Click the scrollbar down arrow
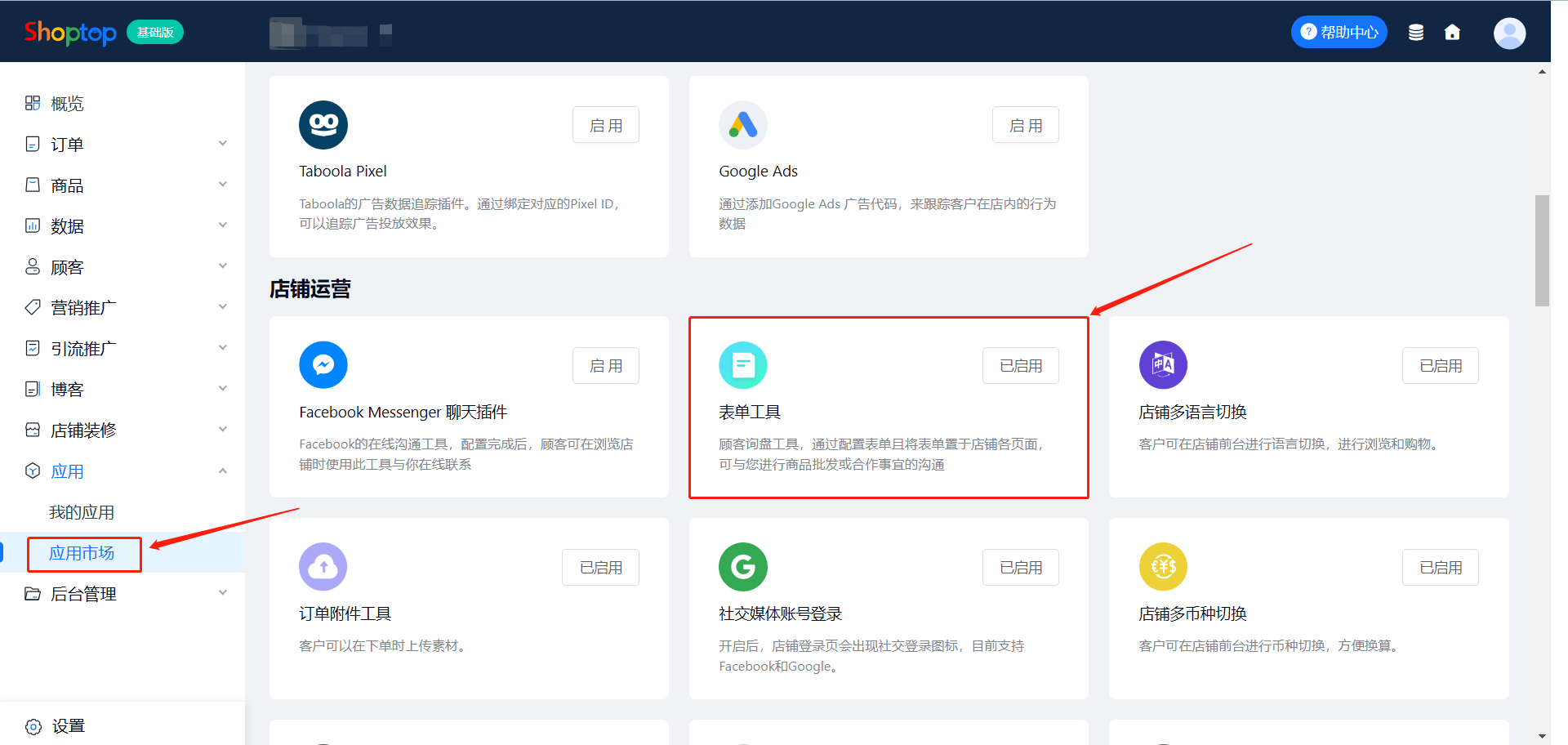 pyautogui.click(x=1542, y=736)
